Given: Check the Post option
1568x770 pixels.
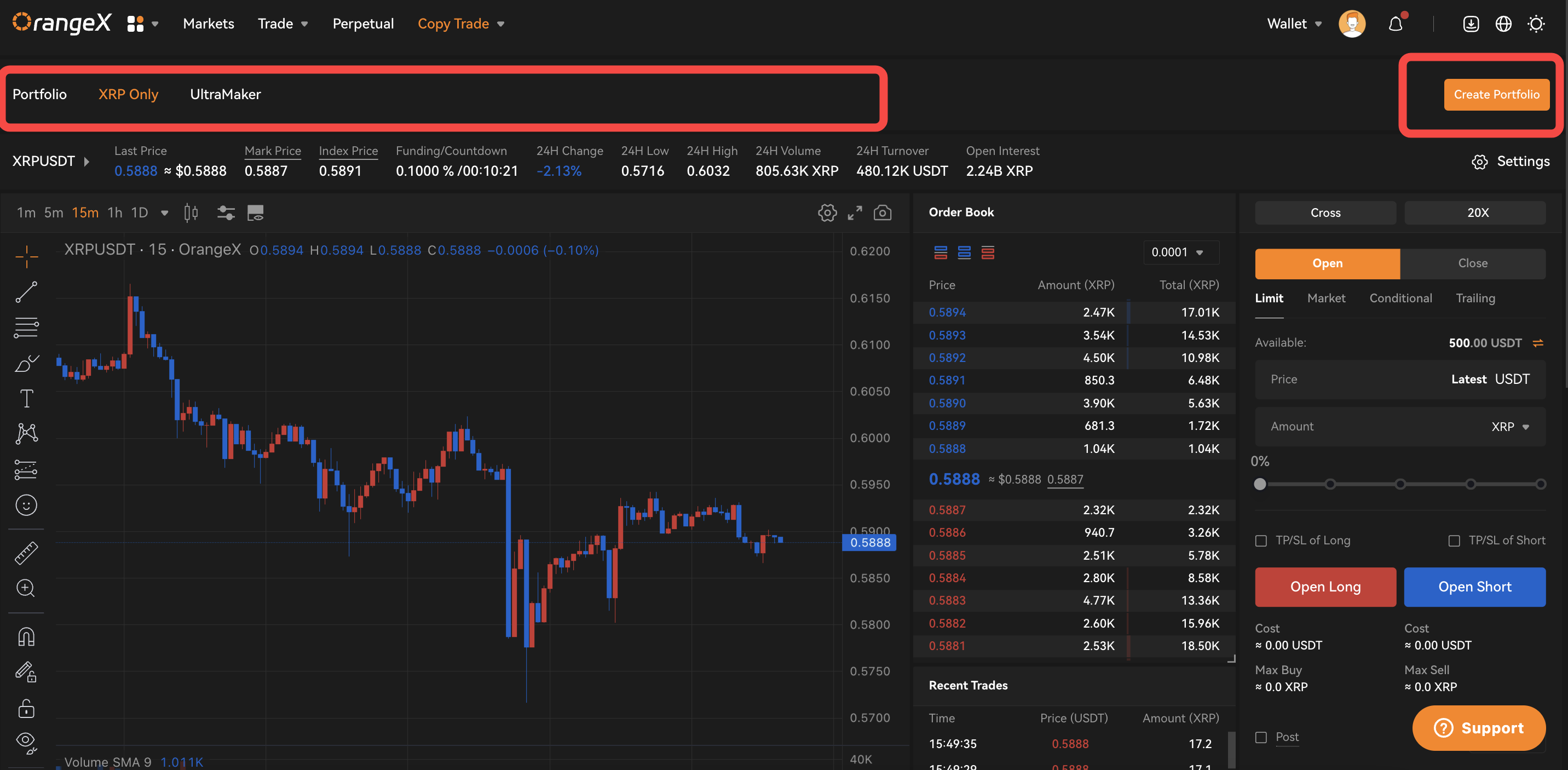Looking at the screenshot, I should pos(1261,737).
